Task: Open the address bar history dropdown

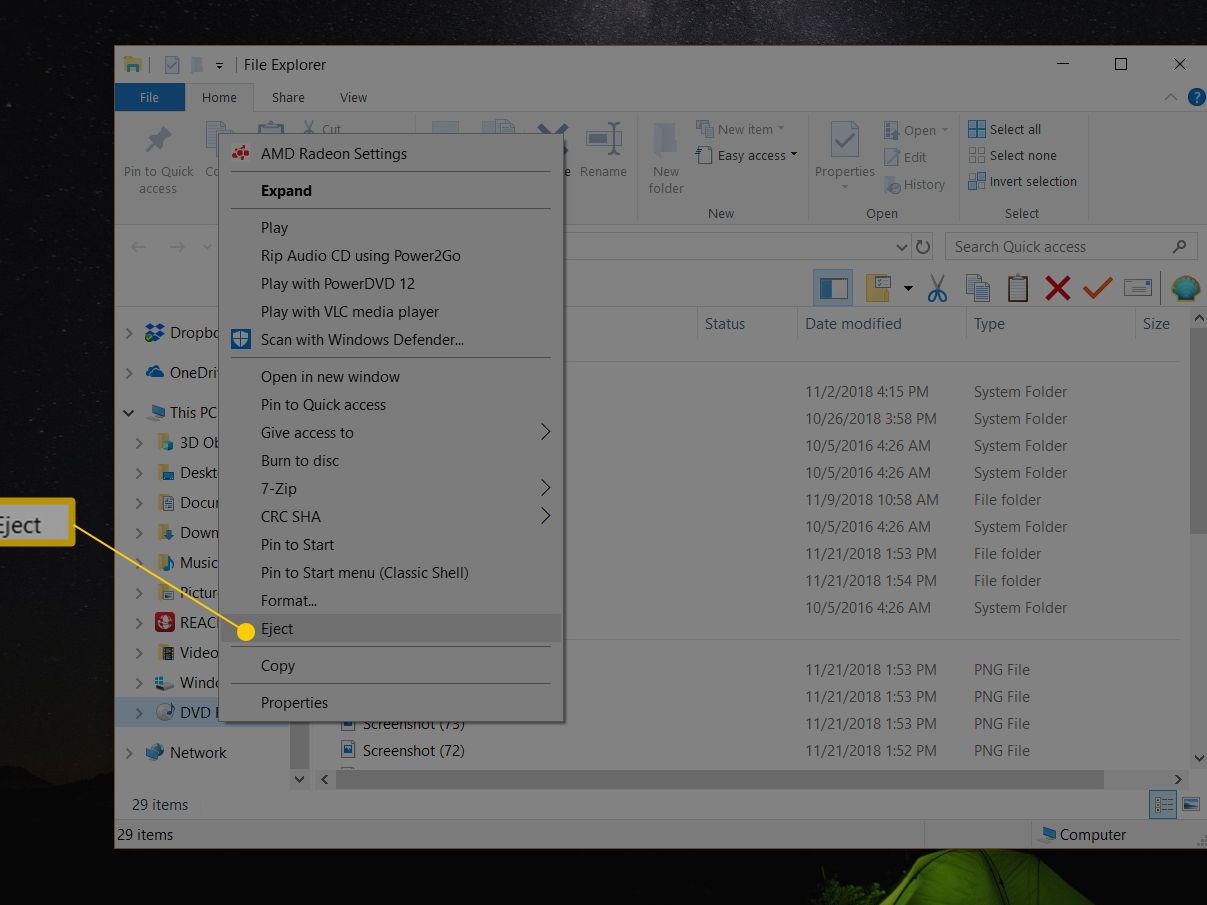Action: (902, 247)
